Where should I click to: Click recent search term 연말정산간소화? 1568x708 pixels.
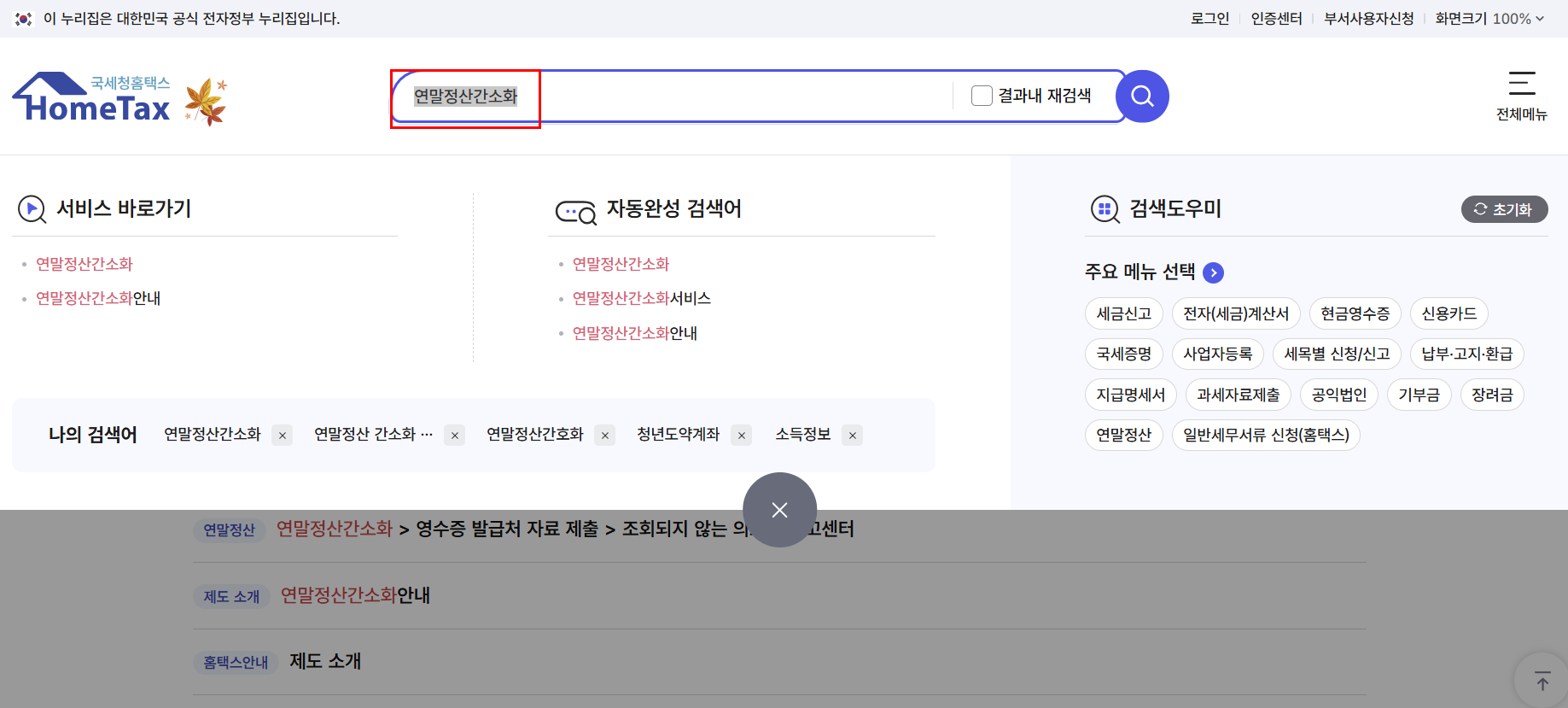pyautogui.click(x=213, y=435)
